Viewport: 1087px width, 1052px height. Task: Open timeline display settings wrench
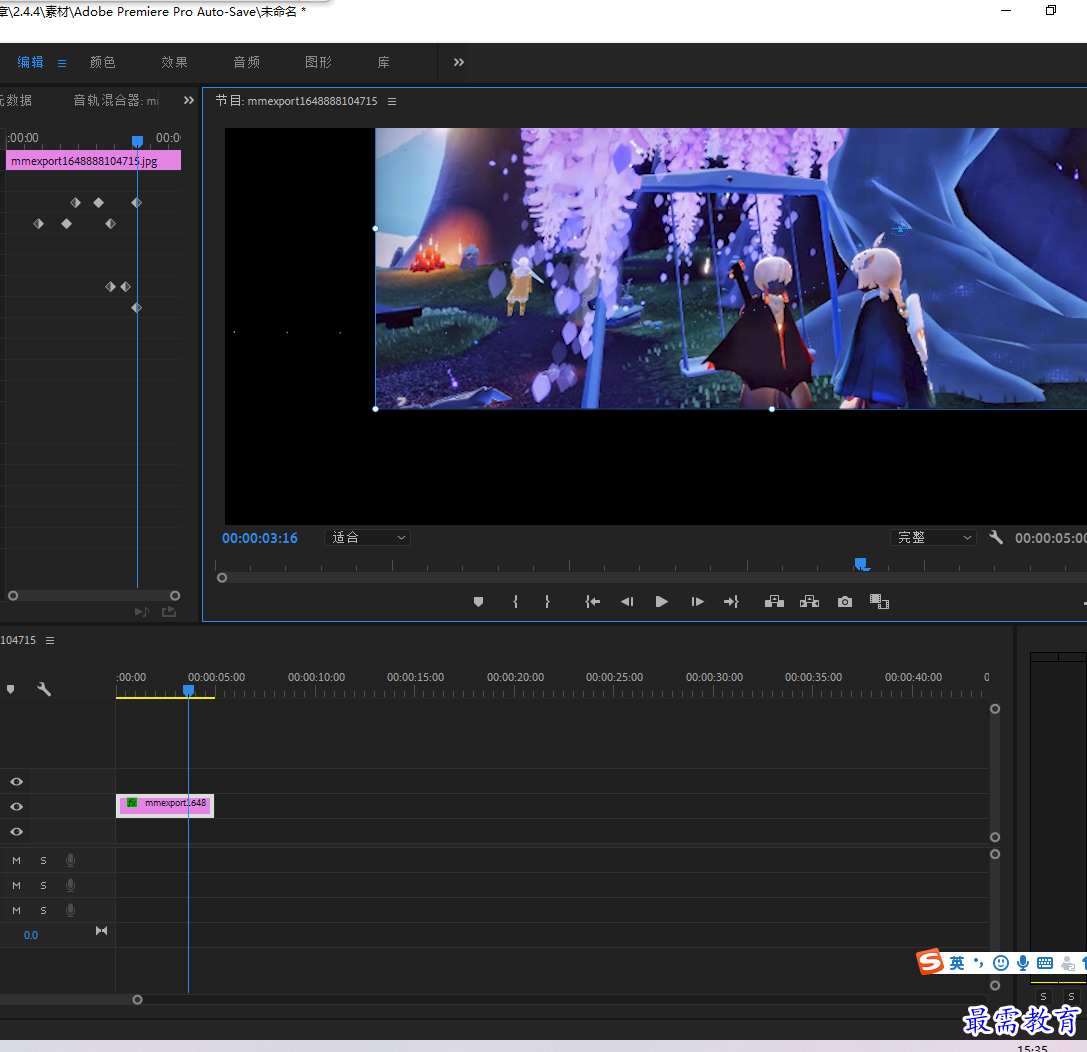44,689
